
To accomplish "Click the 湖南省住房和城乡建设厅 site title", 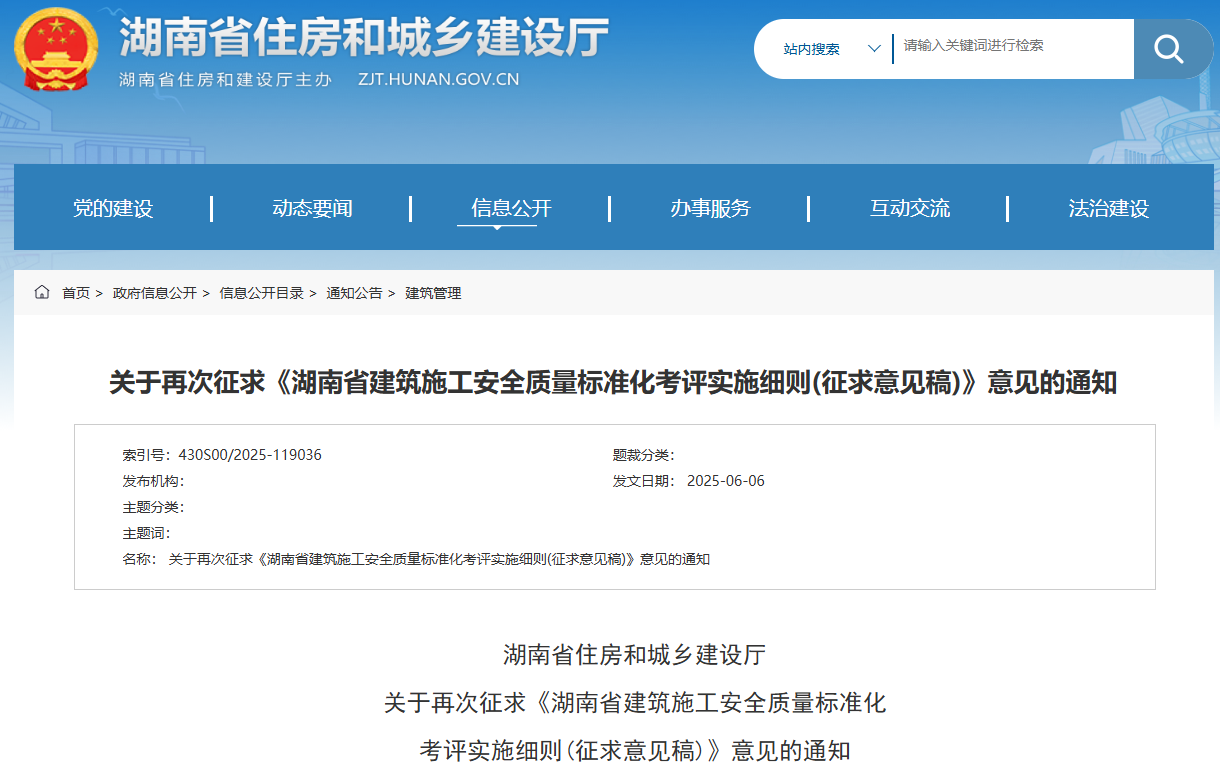I will (364, 38).
